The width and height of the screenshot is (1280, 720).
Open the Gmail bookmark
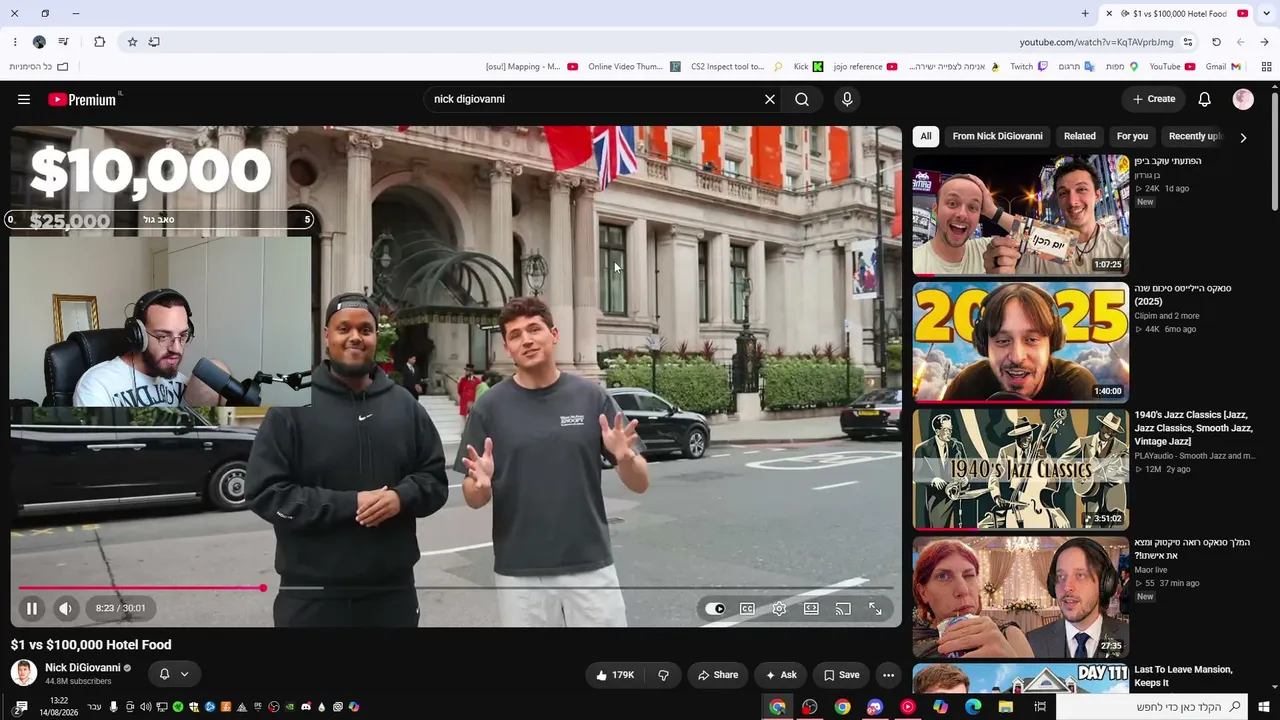1223,67
